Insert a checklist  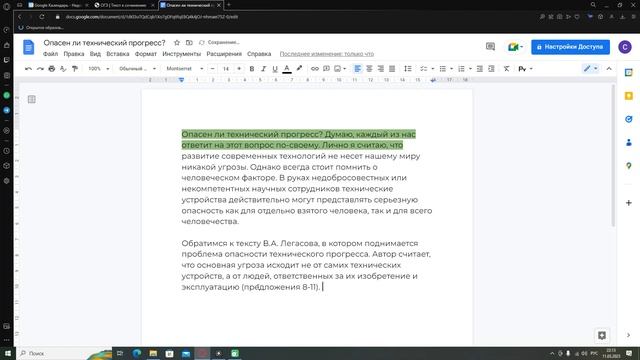(x=424, y=69)
